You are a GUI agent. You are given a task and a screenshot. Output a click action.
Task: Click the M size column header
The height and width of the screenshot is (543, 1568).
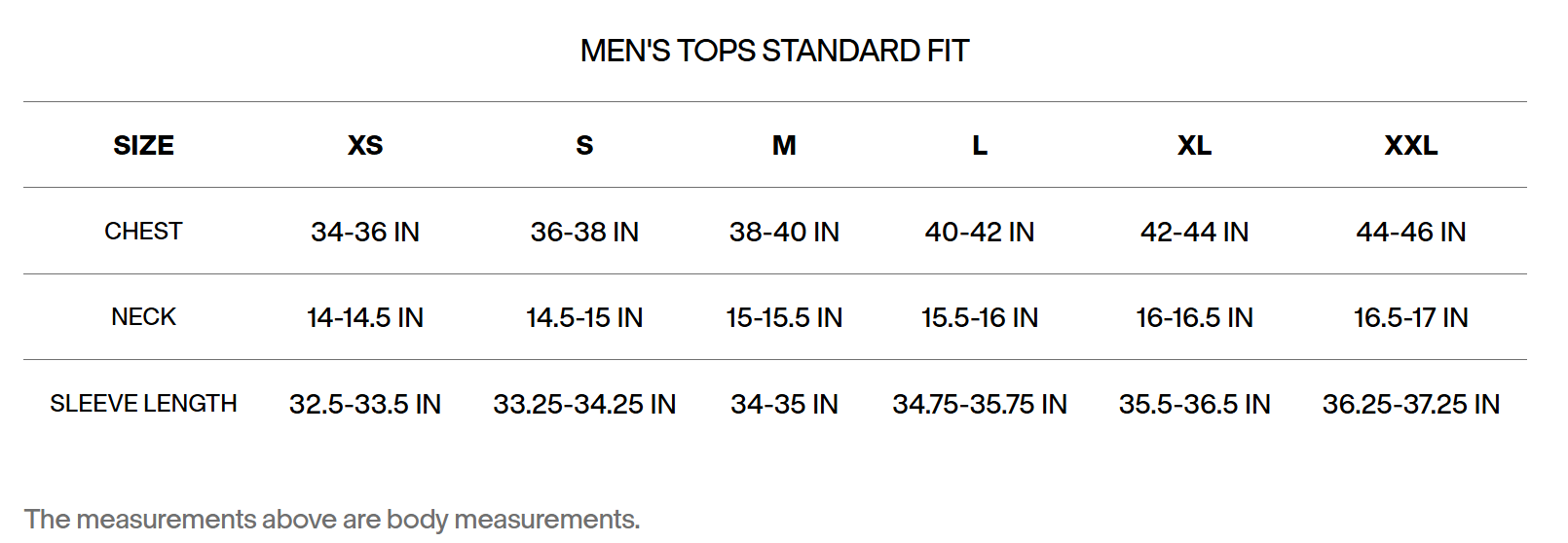[x=784, y=146]
